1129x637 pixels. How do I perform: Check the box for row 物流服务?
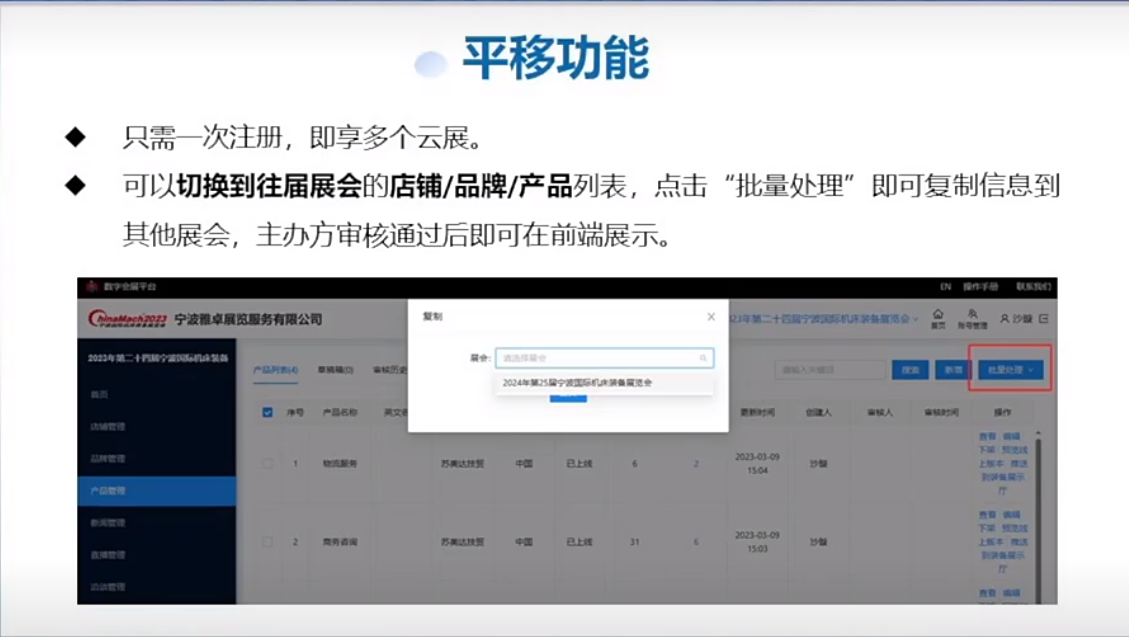[x=267, y=464]
